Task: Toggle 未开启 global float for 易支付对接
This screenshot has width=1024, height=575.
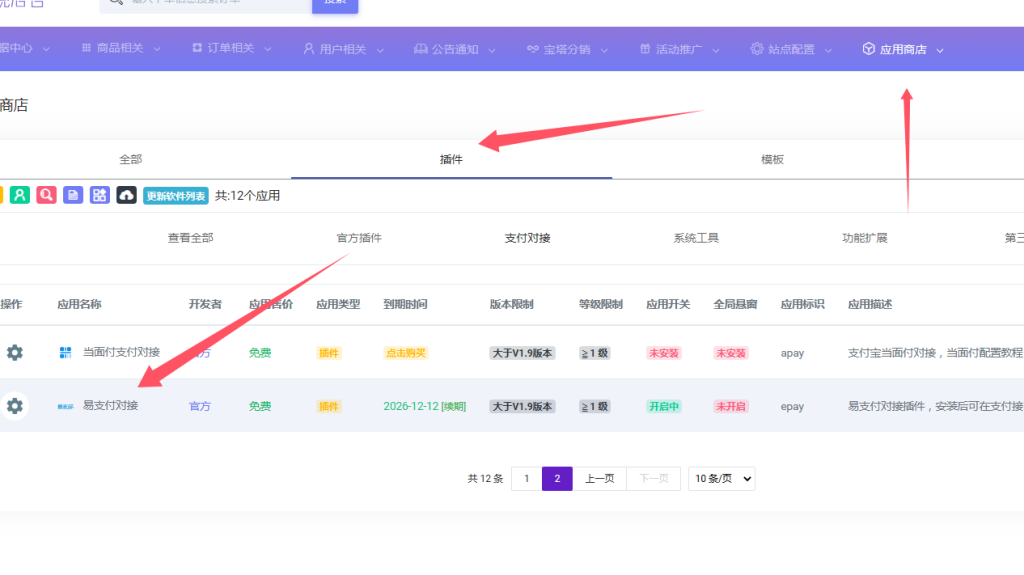Action: coord(731,406)
